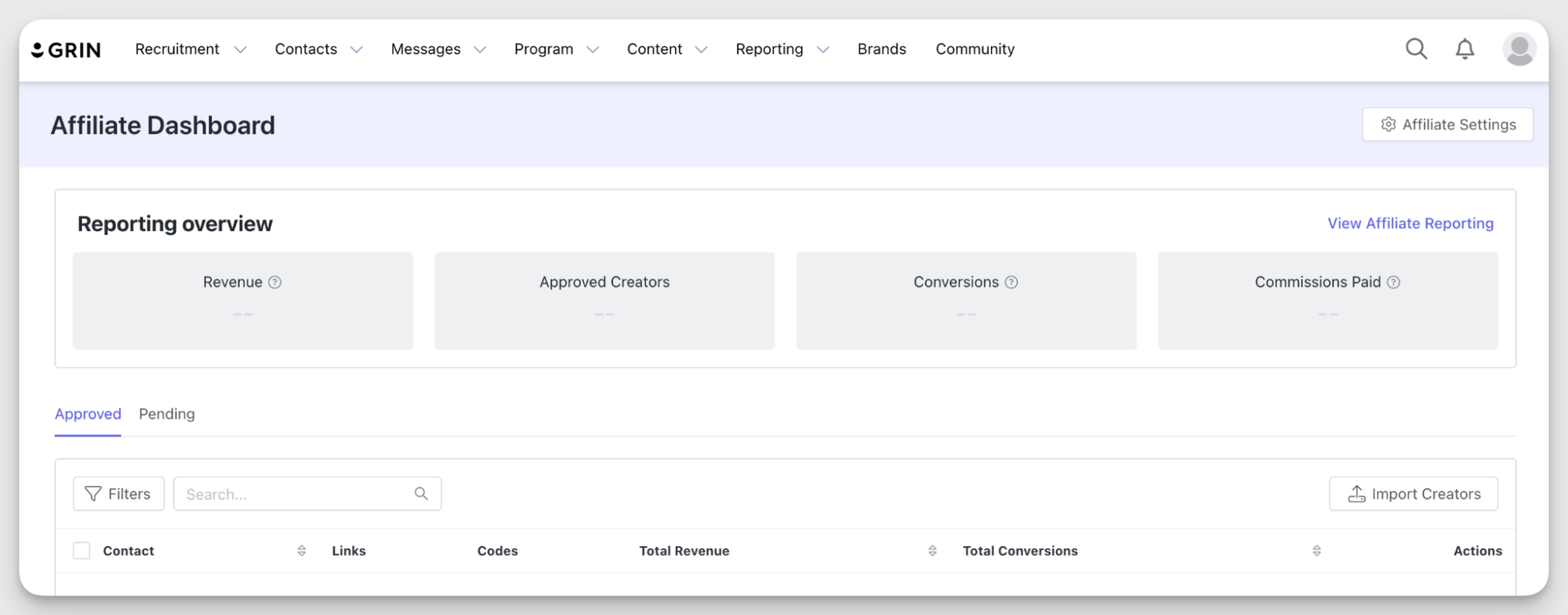
Task: Sort by Total Conversions column arrows
Action: pos(1316,551)
